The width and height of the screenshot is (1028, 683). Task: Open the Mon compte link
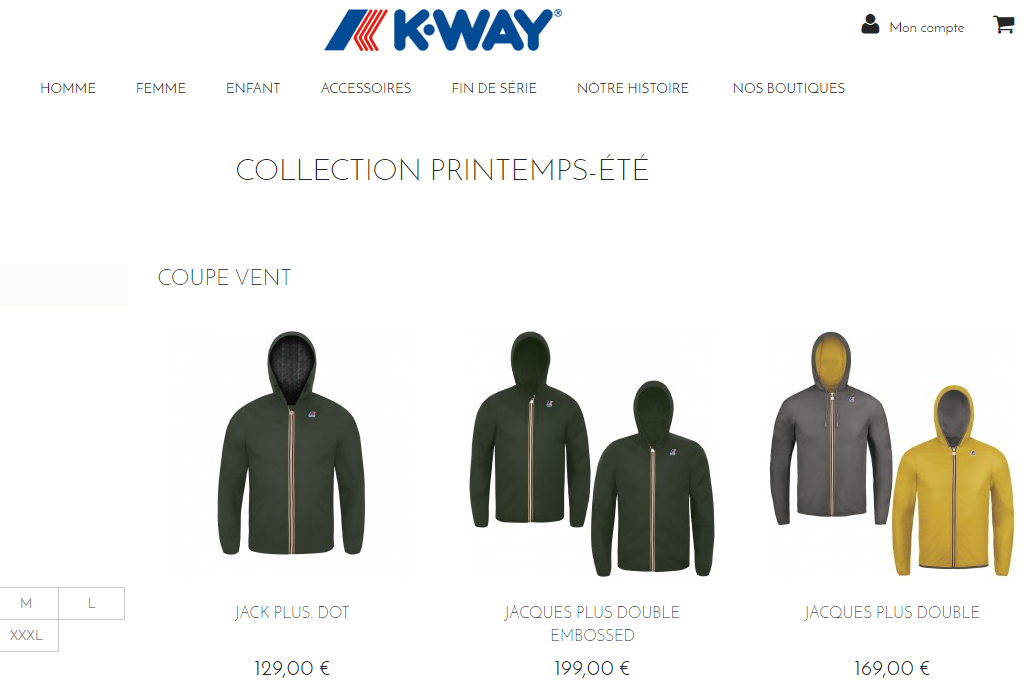[926, 28]
